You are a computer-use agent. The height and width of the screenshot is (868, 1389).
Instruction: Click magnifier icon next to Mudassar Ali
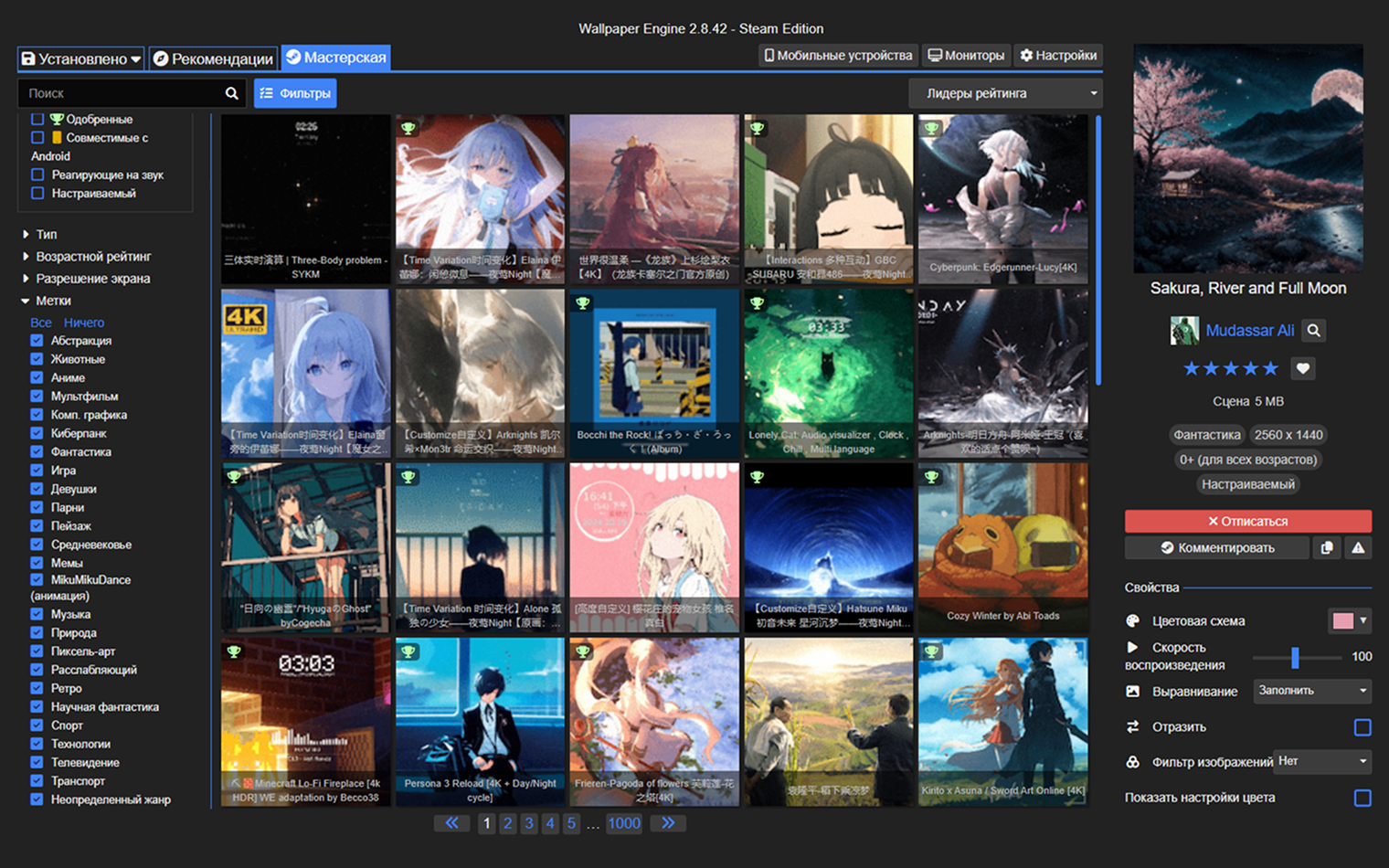click(1314, 331)
